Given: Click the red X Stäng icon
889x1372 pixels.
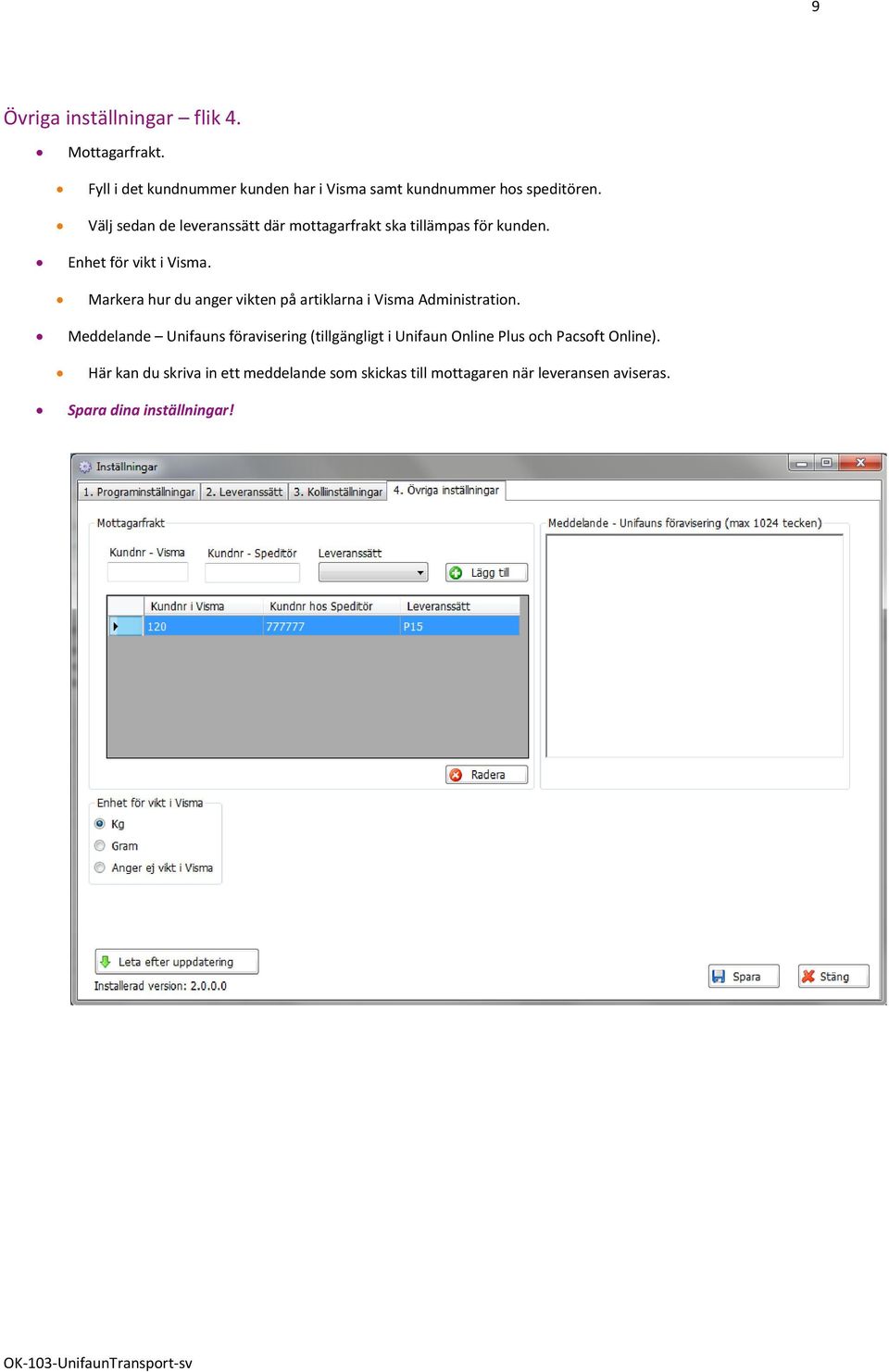Looking at the screenshot, I should pos(808,976).
